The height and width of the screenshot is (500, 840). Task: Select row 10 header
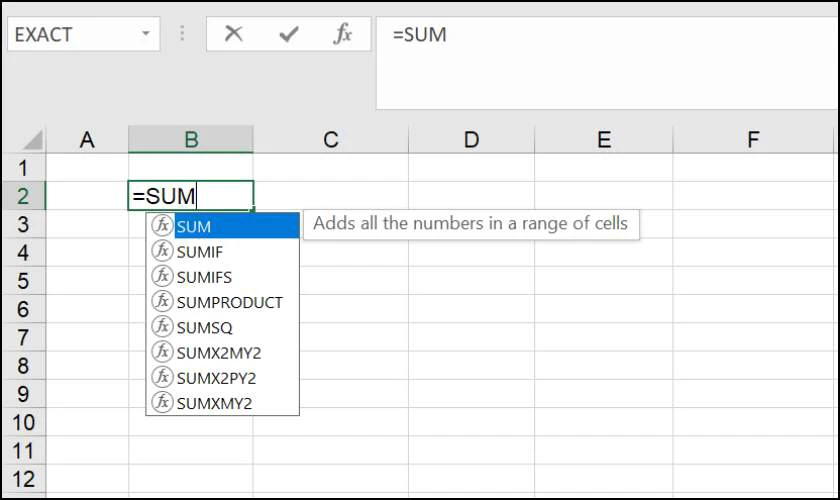click(x=23, y=422)
